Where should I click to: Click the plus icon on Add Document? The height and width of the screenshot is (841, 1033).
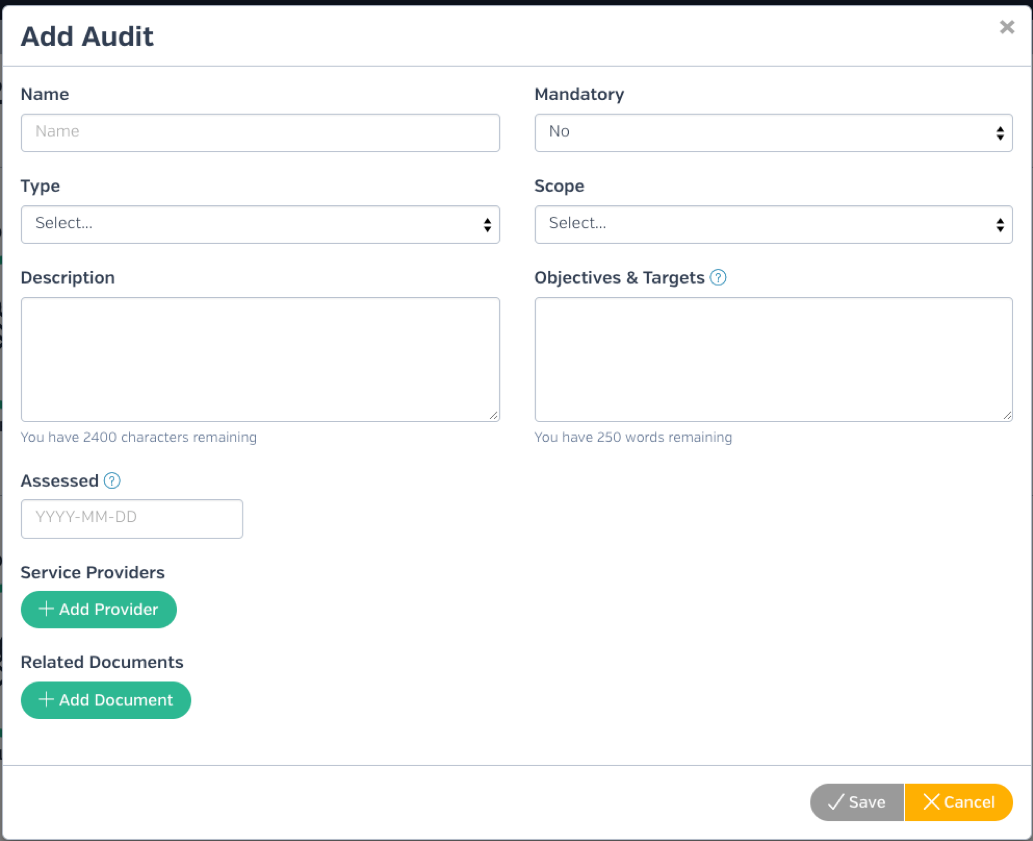(45, 700)
